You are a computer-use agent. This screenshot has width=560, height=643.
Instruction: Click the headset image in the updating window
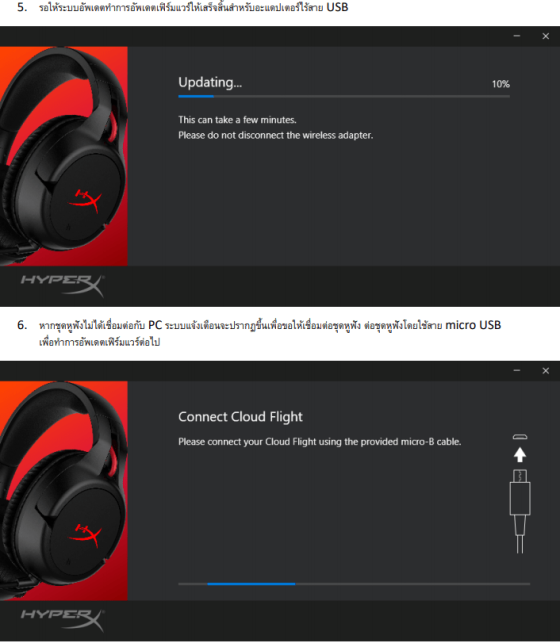[x=64, y=156]
